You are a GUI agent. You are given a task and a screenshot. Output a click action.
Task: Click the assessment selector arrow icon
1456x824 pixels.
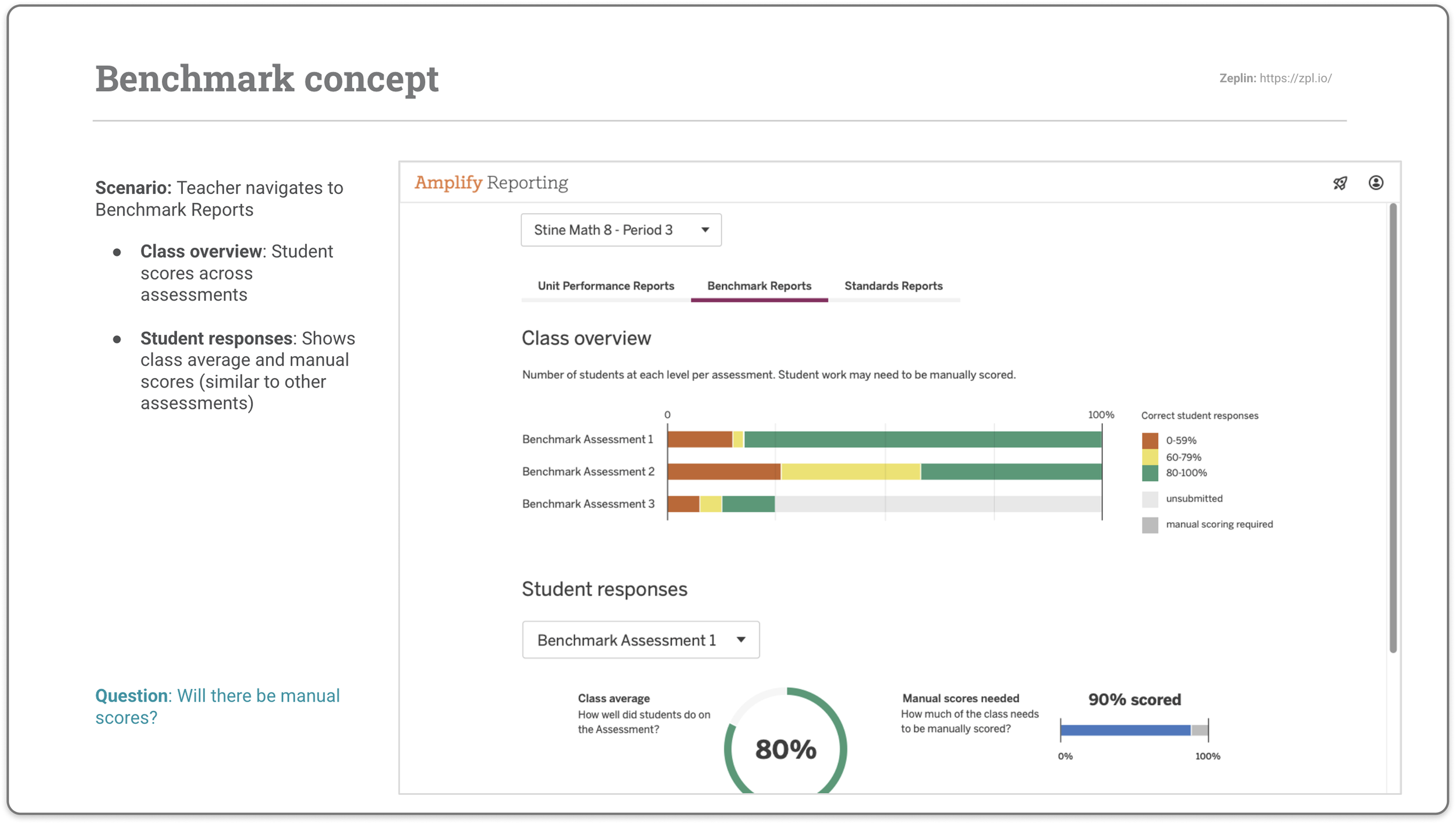[741, 639]
